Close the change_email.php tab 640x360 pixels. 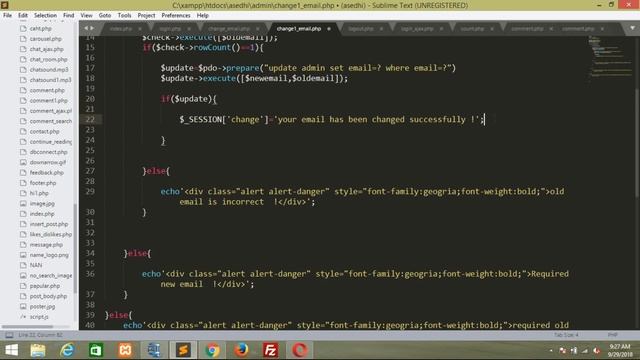pyautogui.click(x=258, y=29)
